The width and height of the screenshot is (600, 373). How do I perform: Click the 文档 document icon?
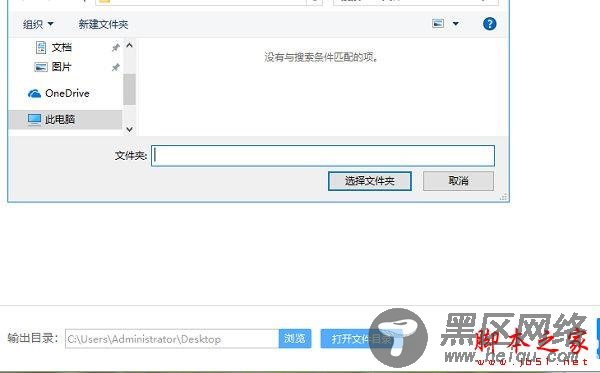coord(41,47)
